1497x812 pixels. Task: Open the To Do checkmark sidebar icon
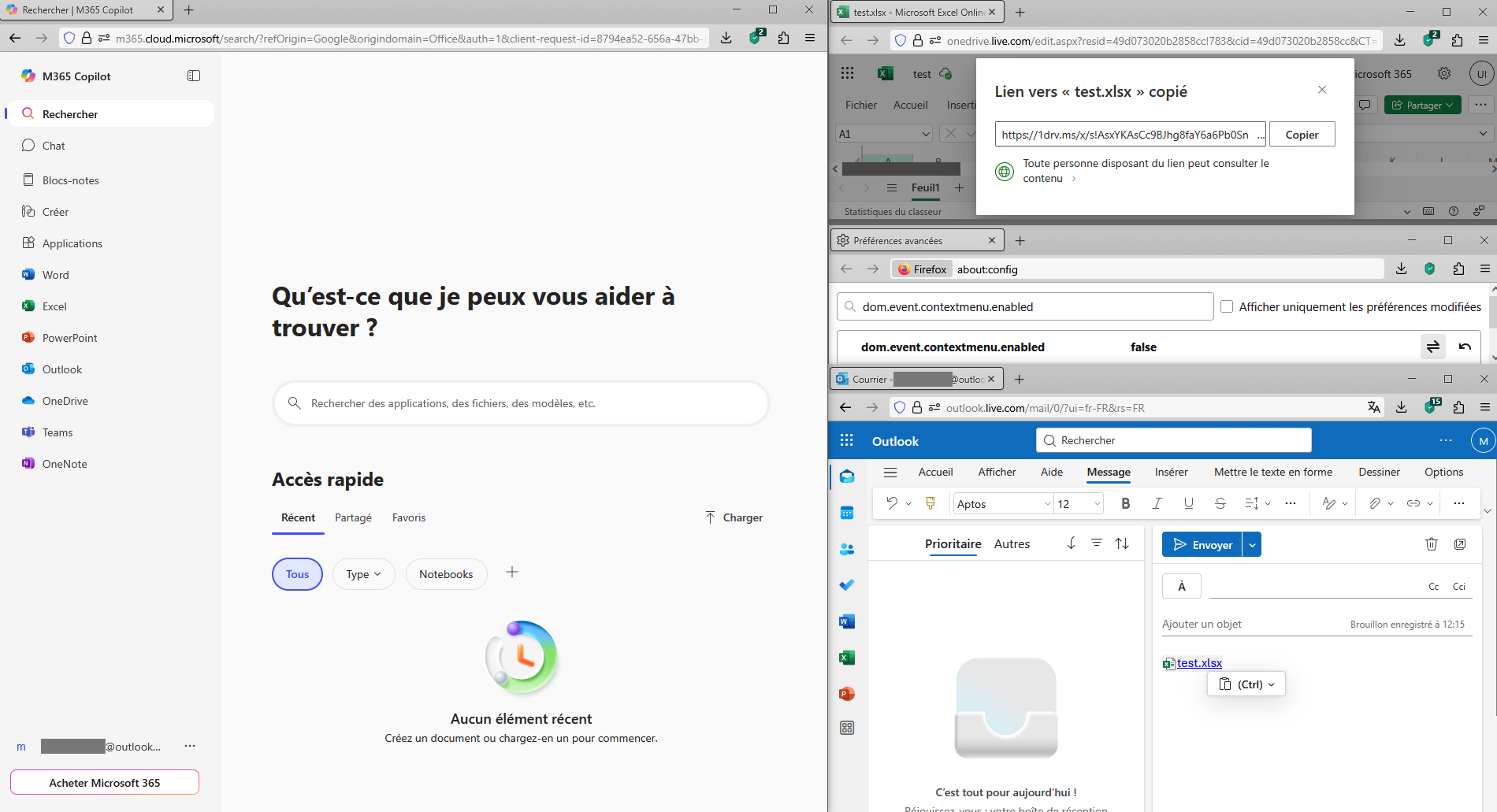[x=847, y=585]
